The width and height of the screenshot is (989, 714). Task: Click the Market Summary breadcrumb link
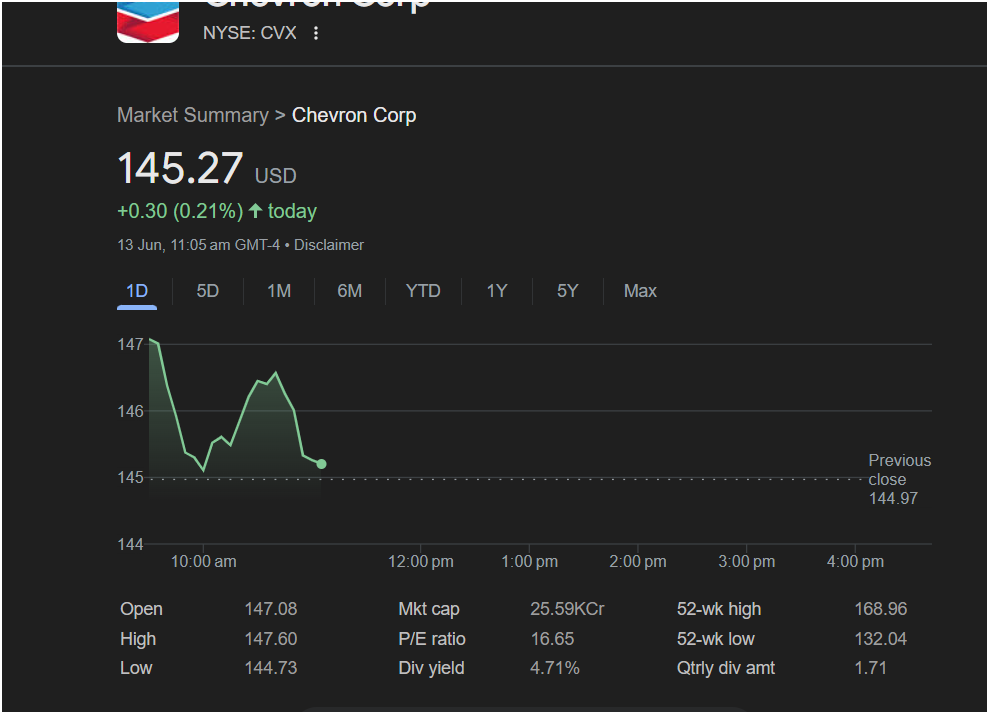(192, 115)
